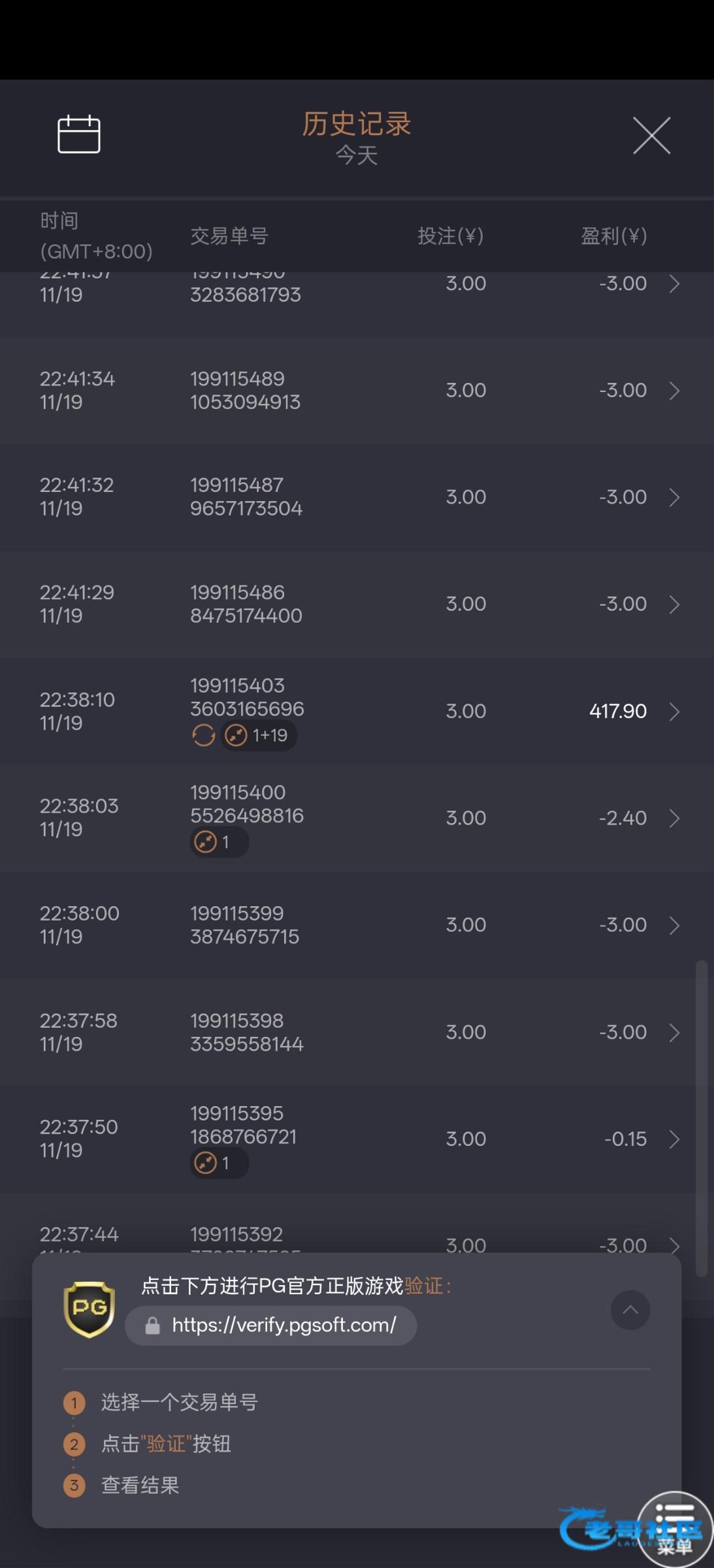Viewport: 714px width, 1568px height.
Task: Click the respin circular arrows icon
Action: 203,736
